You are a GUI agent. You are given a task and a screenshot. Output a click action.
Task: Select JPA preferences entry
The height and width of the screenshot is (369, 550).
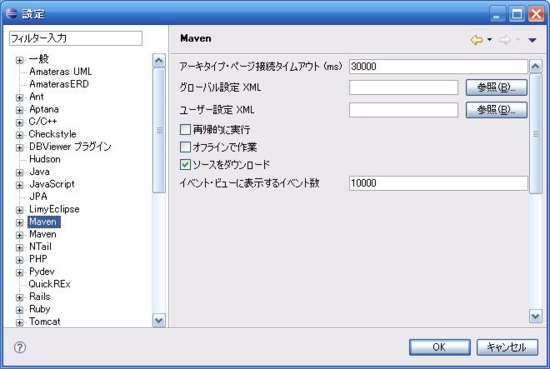38,196
